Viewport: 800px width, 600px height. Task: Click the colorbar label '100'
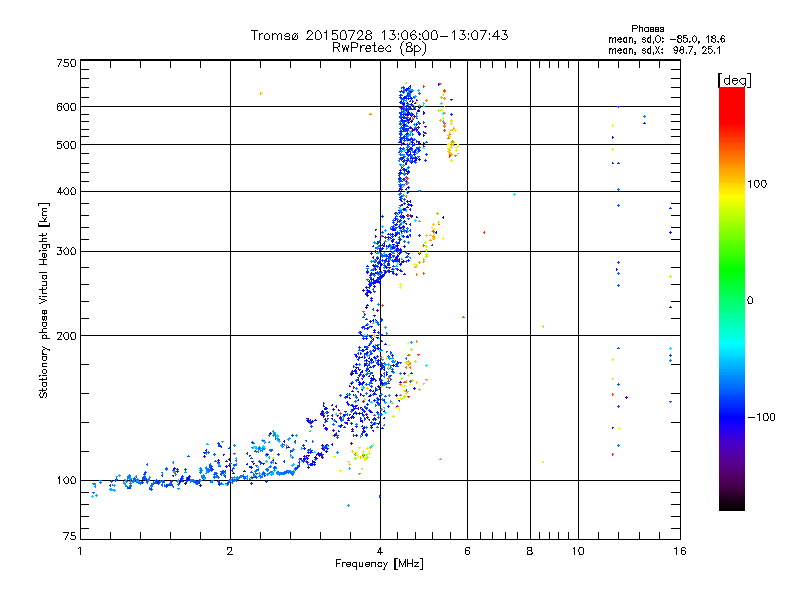(x=757, y=184)
